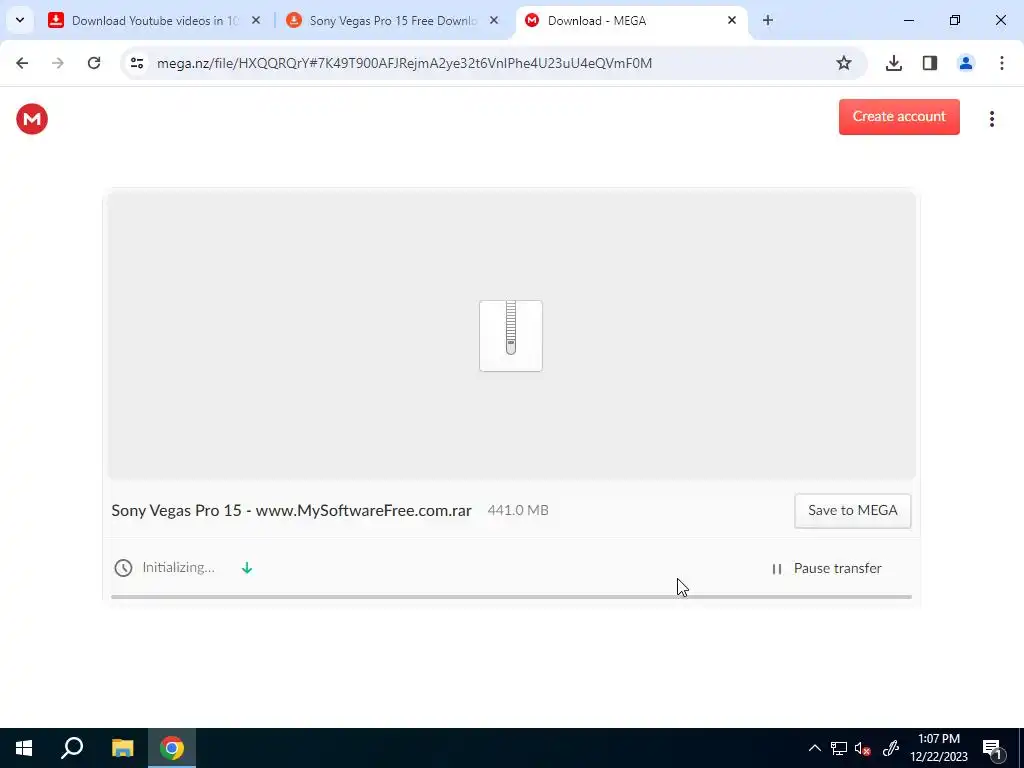Click the pen workspace tray icon
This screenshot has height=768, width=1024.
(x=891, y=748)
